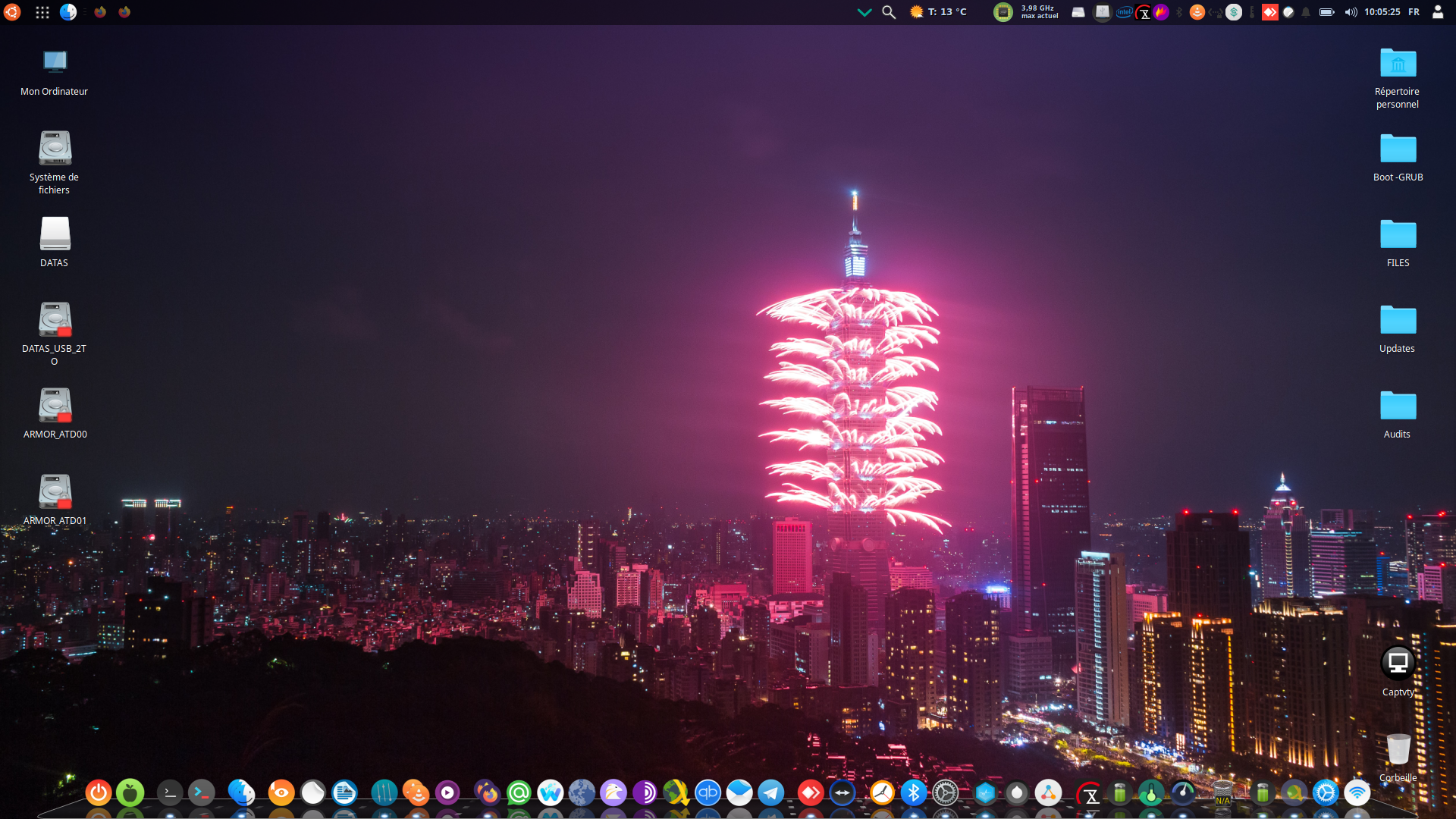Launch AnyDesk from the dock
Image resolution: width=1456 pixels, height=819 pixels.
pos(810,793)
